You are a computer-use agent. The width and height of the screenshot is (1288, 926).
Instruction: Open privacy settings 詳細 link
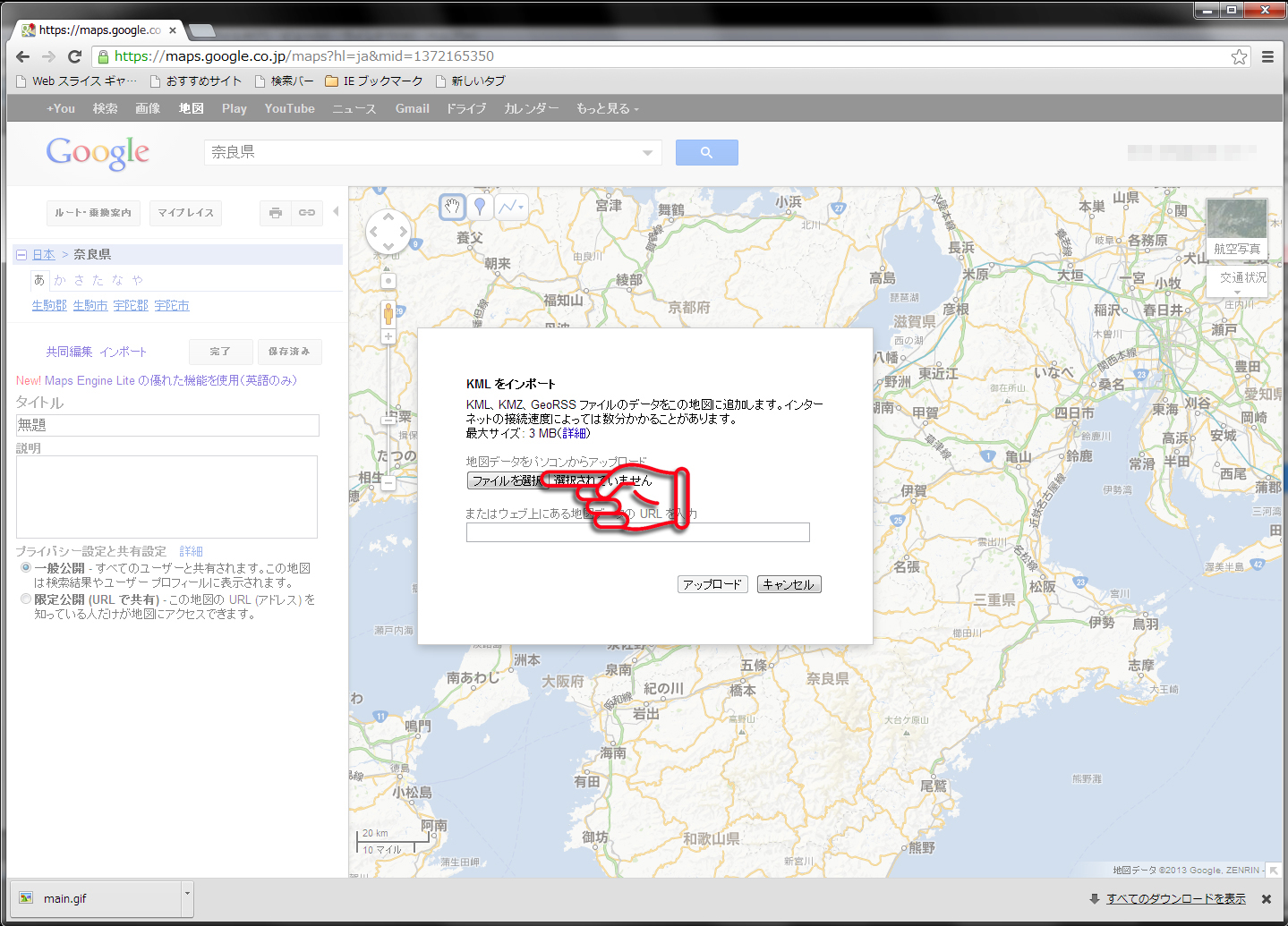pos(191,551)
